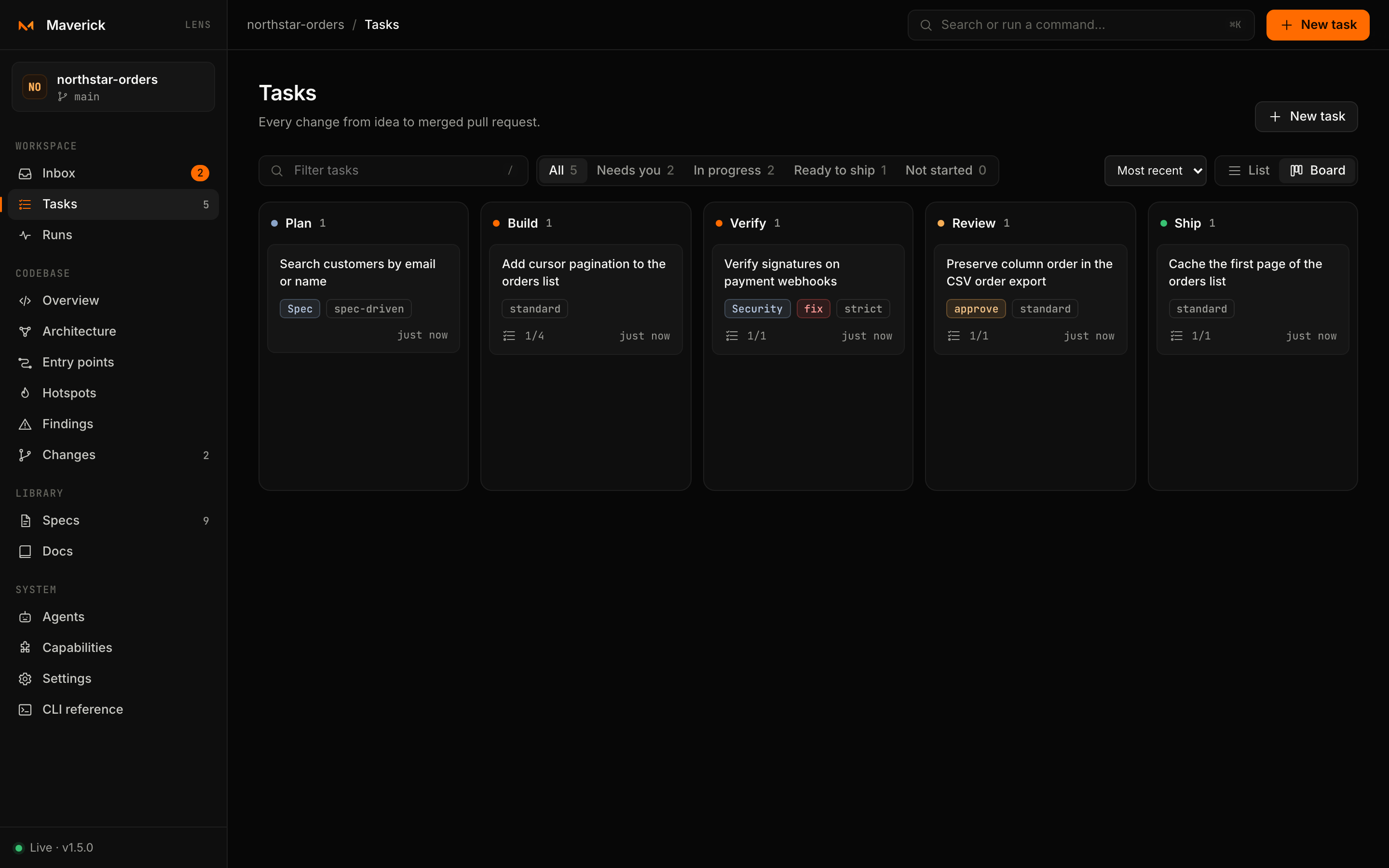Open Docs library
The width and height of the screenshot is (1389, 868).
click(x=113, y=552)
